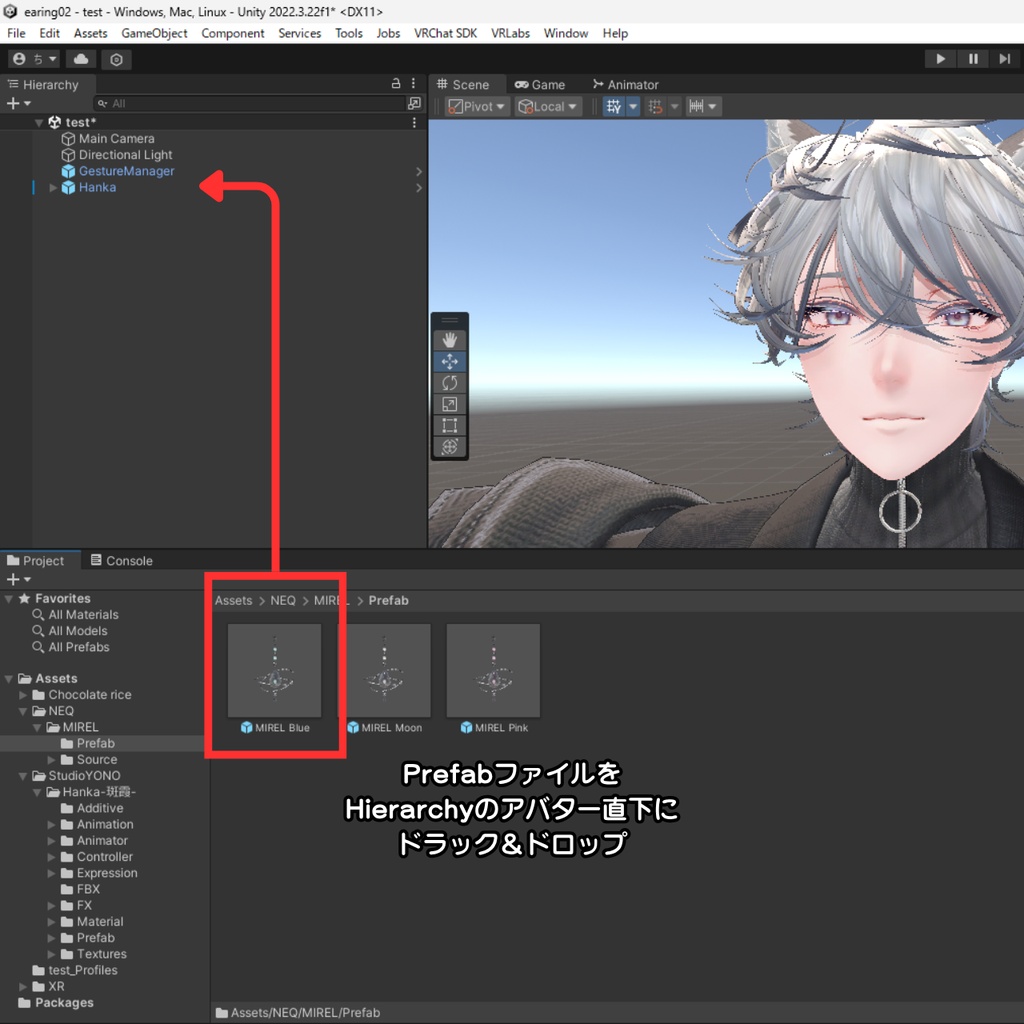
Task: Select the Rotate tool
Action: 449,383
